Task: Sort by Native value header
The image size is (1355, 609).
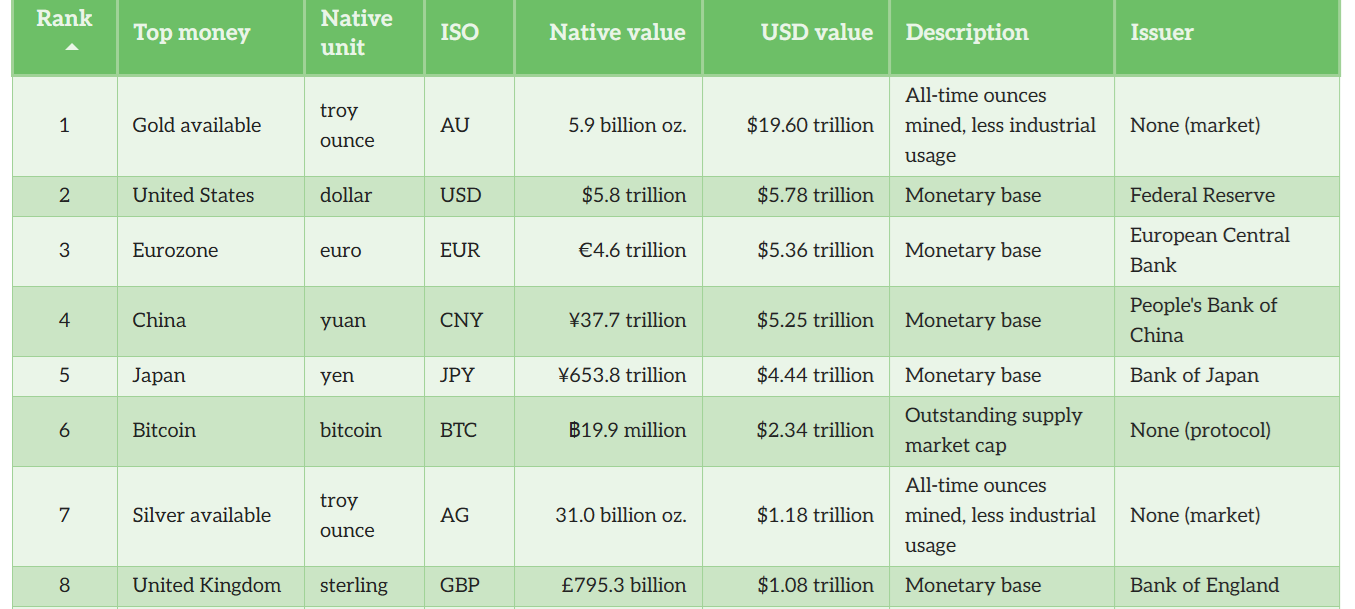Action: [617, 32]
